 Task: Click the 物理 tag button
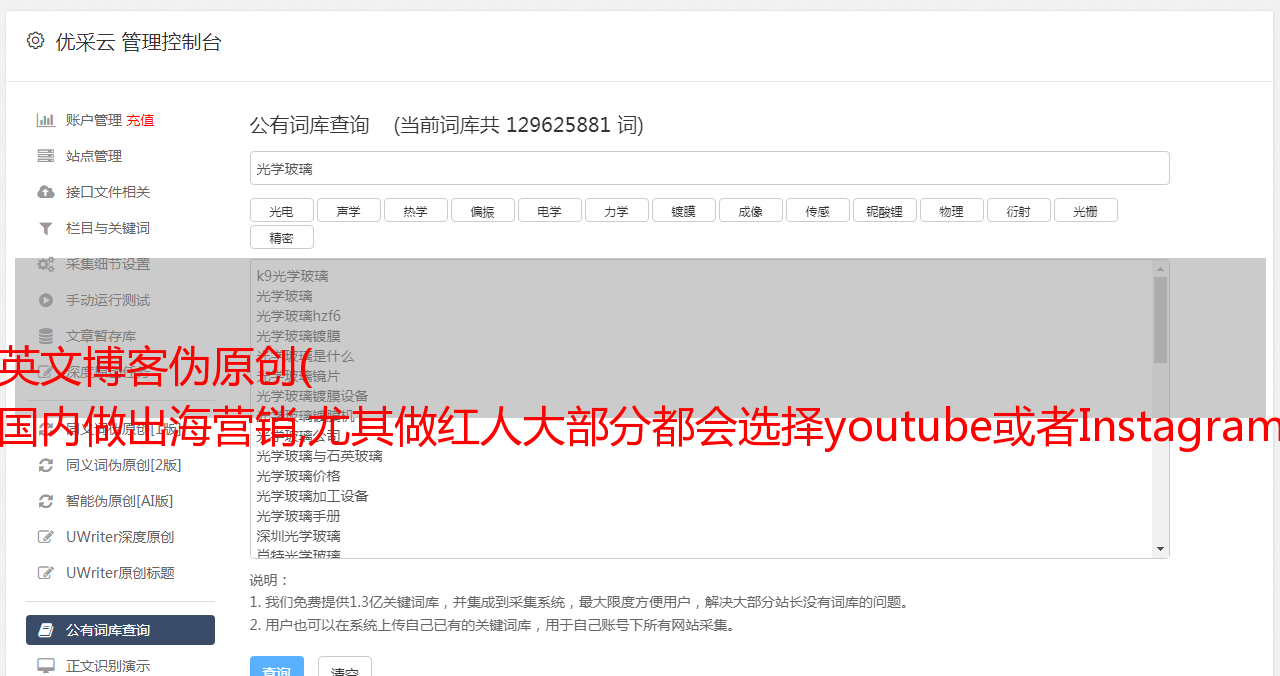tap(951, 210)
